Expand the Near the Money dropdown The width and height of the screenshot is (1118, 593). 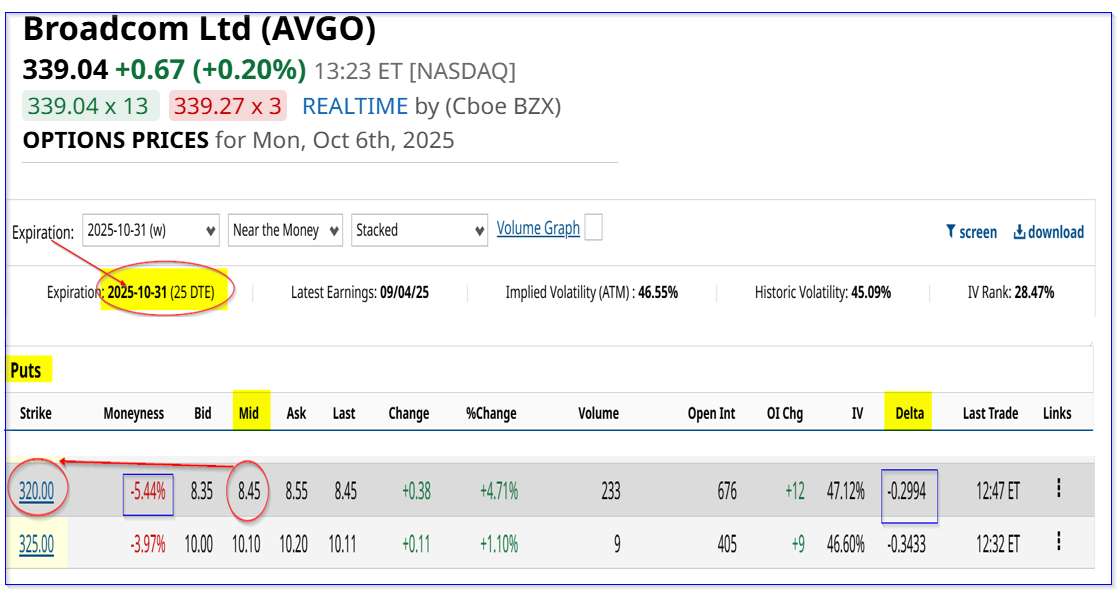(285, 230)
